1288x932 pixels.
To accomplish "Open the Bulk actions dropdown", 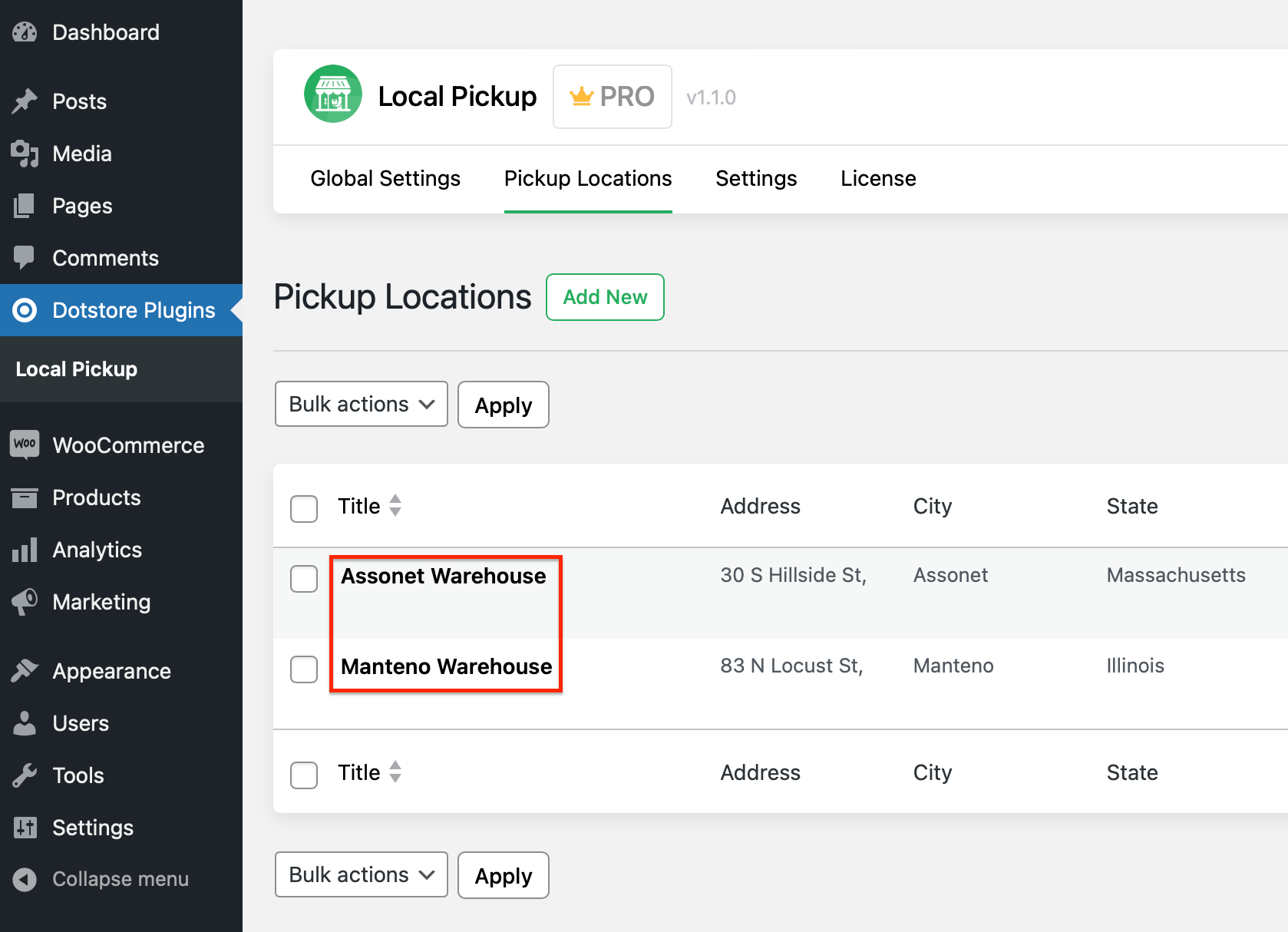I will (361, 404).
